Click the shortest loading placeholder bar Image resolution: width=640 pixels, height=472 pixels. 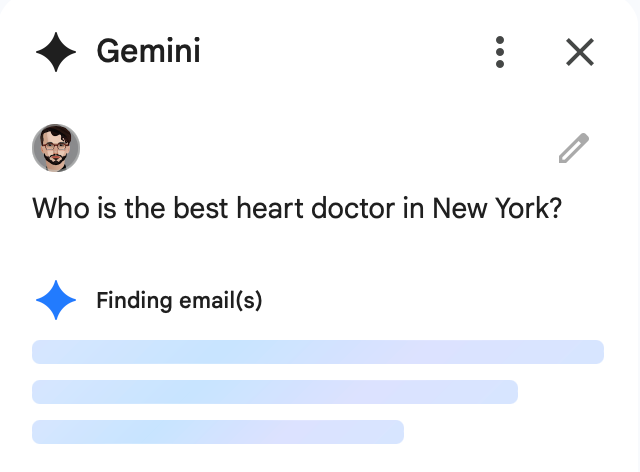(218, 432)
